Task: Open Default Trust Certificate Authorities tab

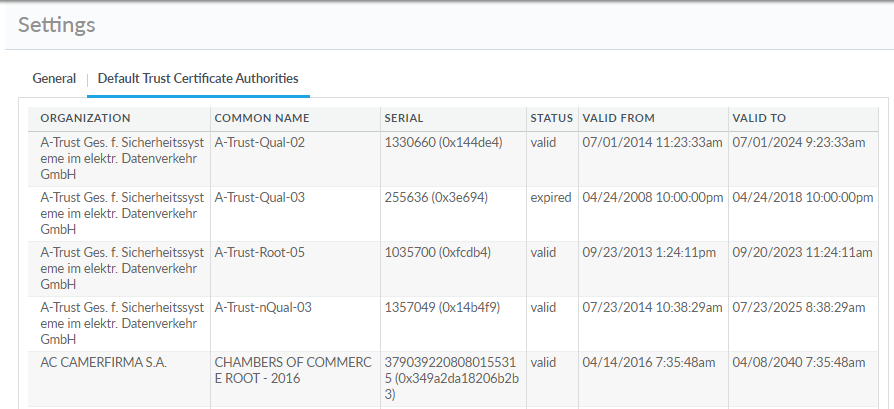Action: [197, 78]
